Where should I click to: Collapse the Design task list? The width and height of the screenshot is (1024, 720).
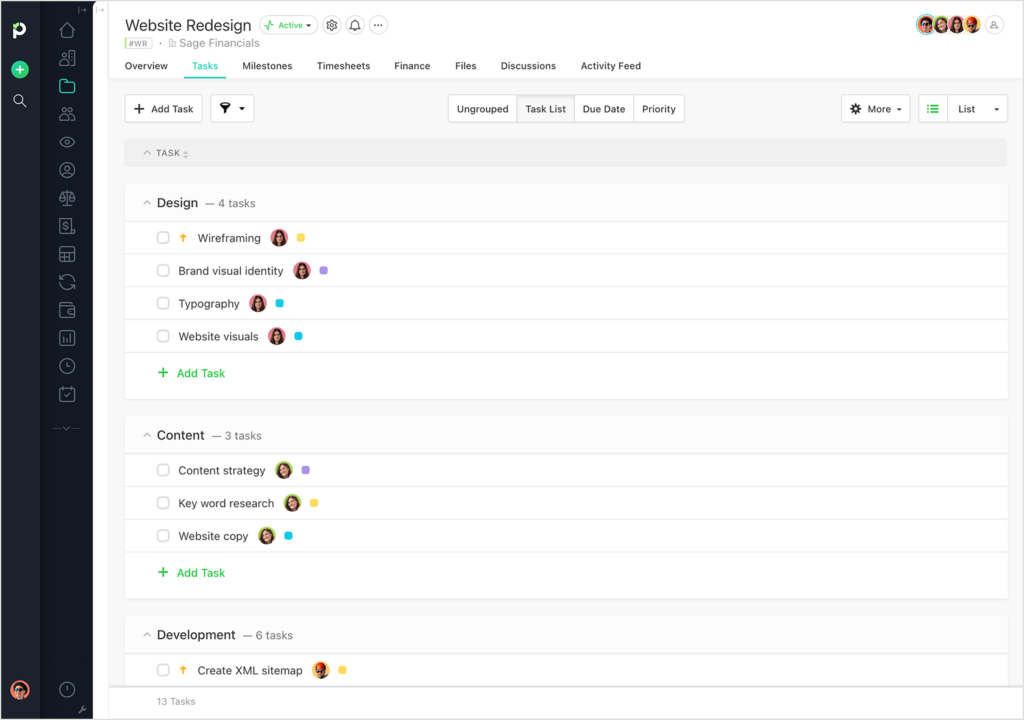pos(147,203)
